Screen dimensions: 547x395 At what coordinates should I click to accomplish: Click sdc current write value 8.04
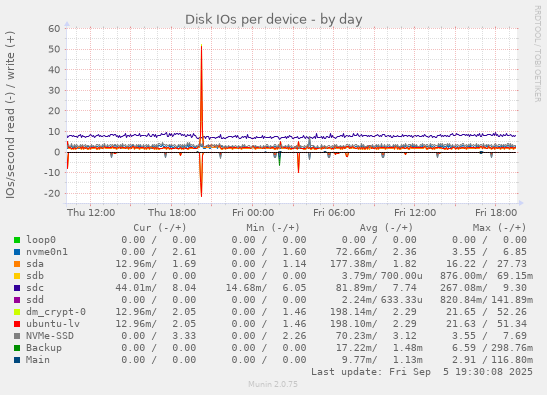[184, 288]
